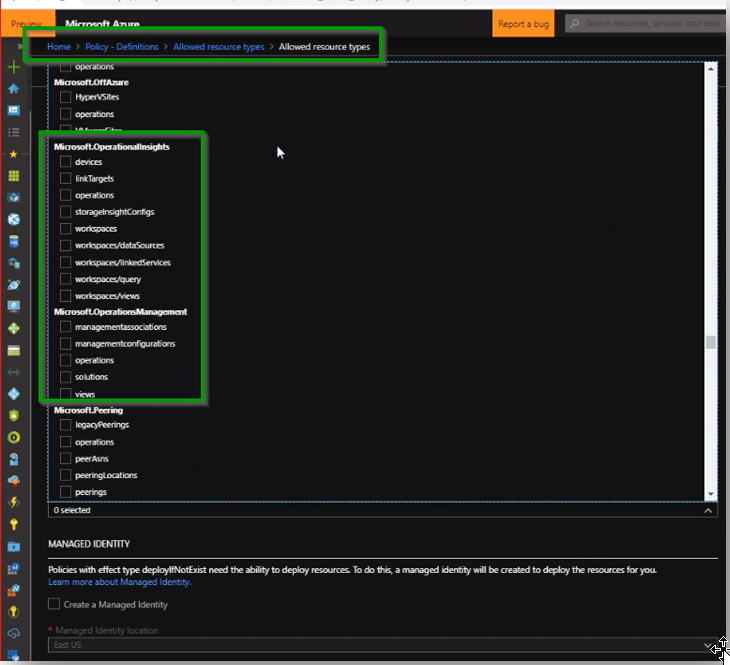Go to Home breadcrumb

coord(59,47)
